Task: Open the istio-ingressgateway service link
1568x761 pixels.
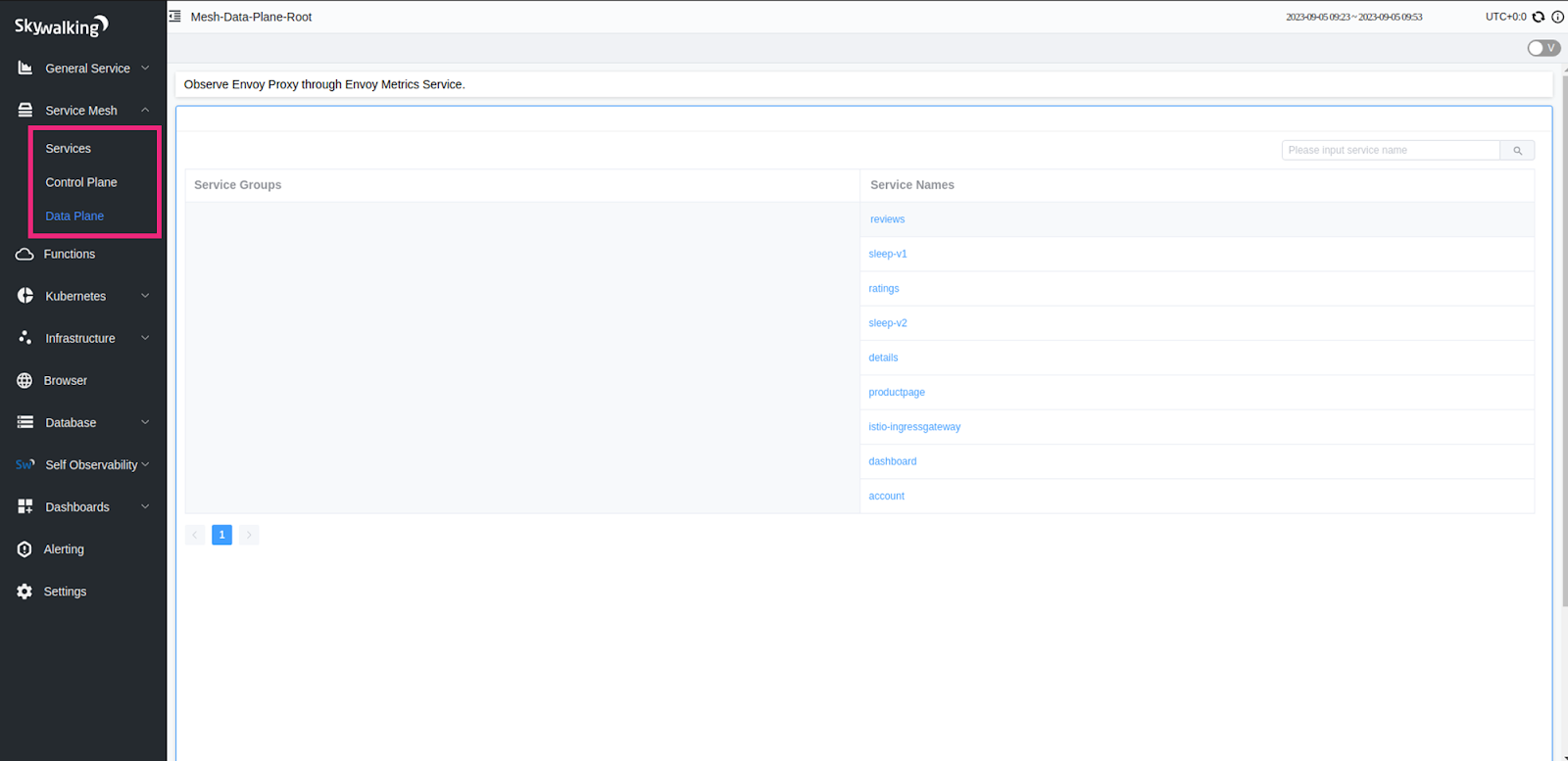Action: click(x=914, y=427)
